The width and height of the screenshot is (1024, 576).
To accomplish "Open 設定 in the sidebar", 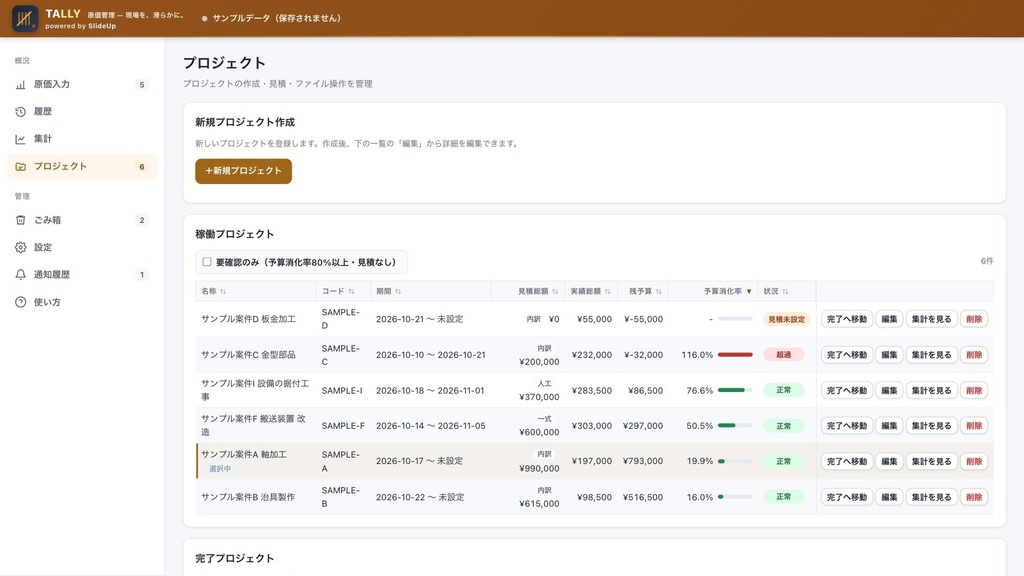I will coord(82,248).
